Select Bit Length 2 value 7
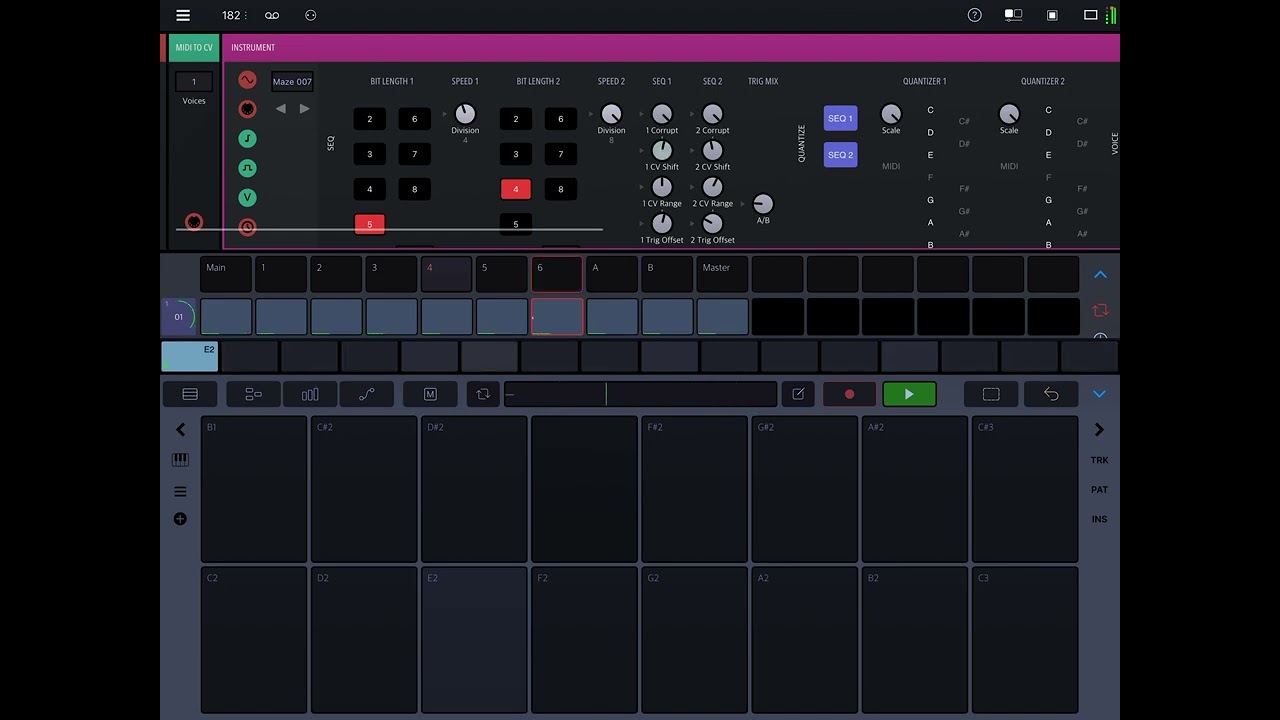 (560, 154)
